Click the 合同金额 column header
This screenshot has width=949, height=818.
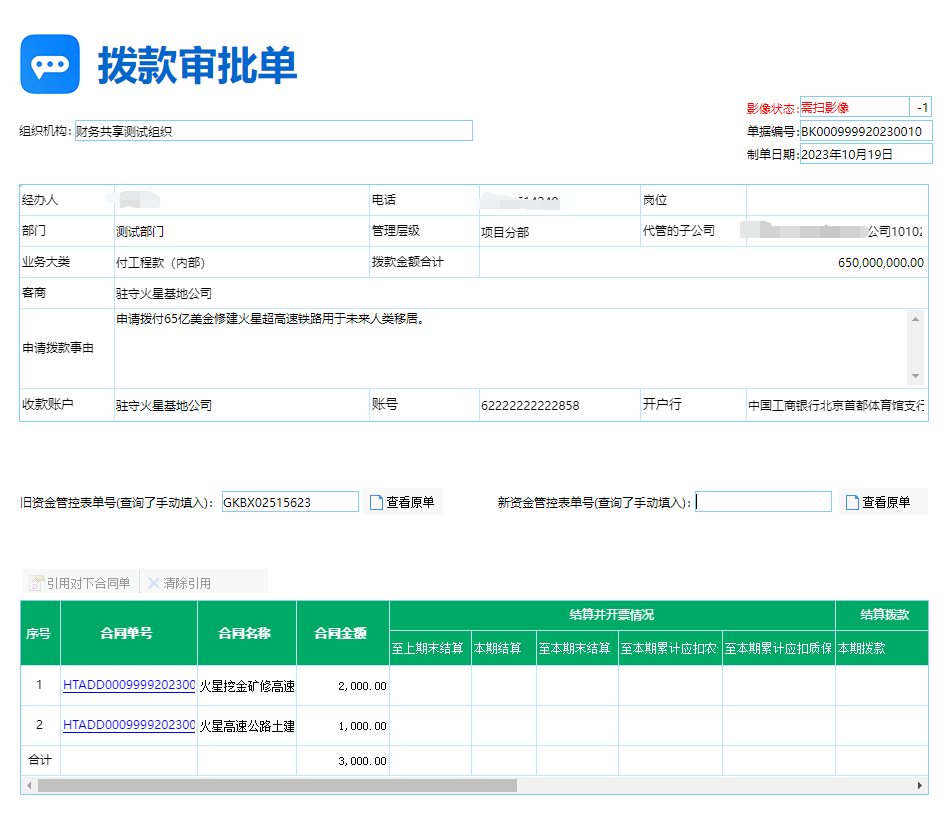pyautogui.click(x=342, y=633)
